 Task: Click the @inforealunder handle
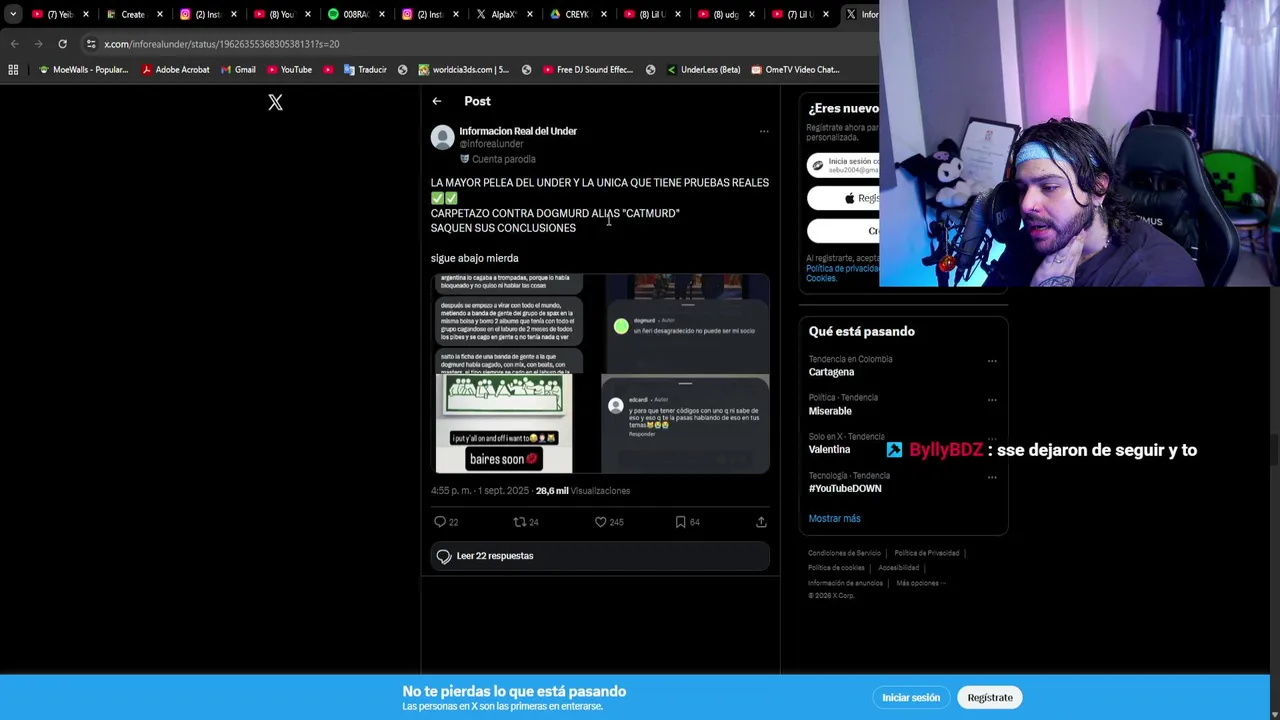491,144
